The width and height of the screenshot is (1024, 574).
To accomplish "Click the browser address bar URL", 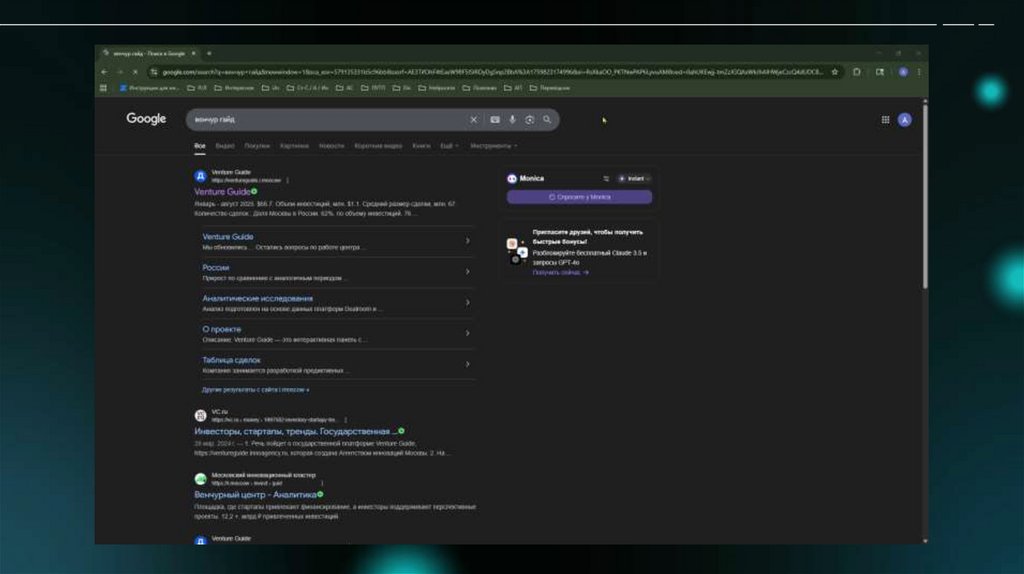I will (x=493, y=72).
